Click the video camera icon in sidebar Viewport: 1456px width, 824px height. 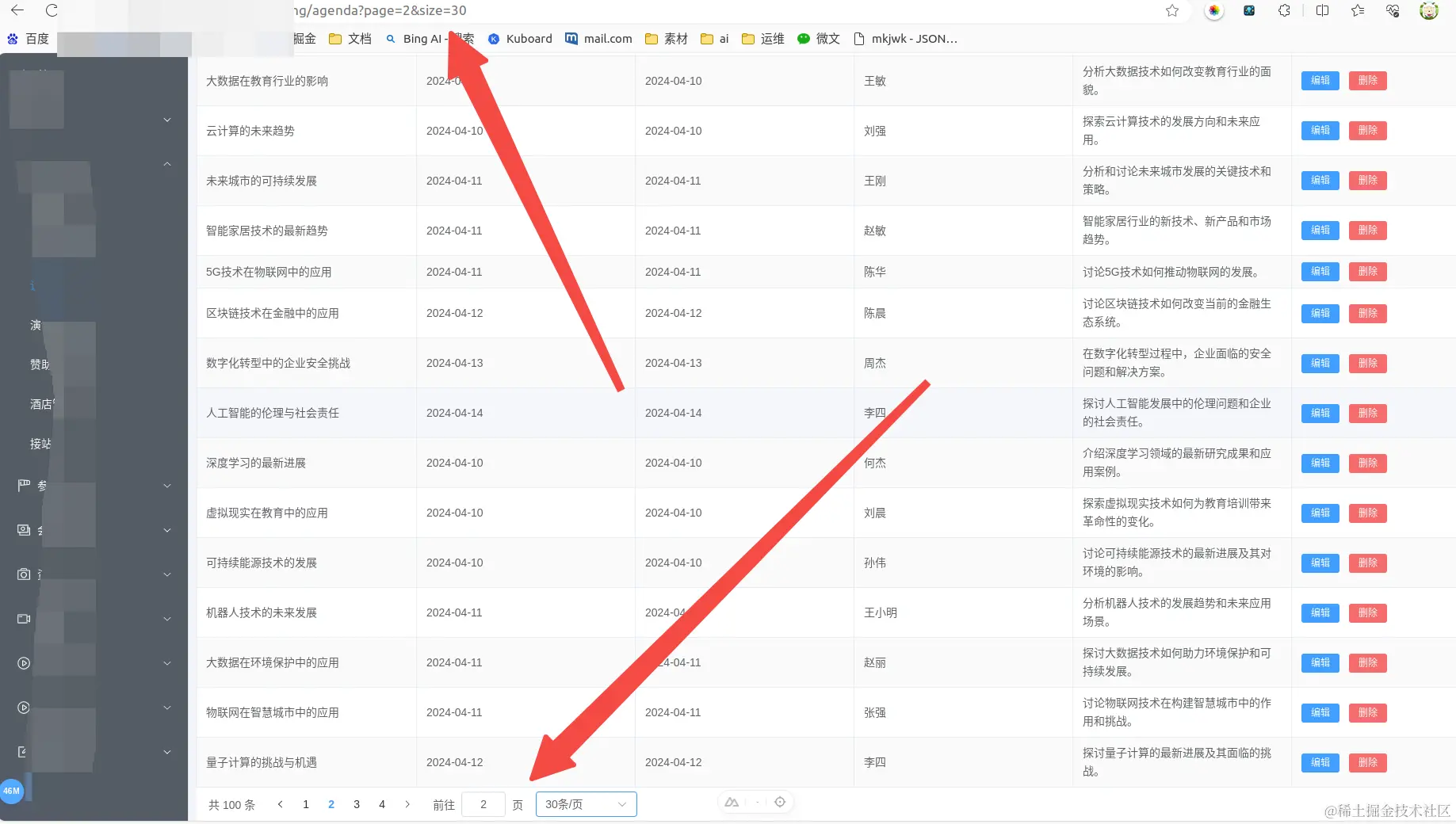(24, 618)
